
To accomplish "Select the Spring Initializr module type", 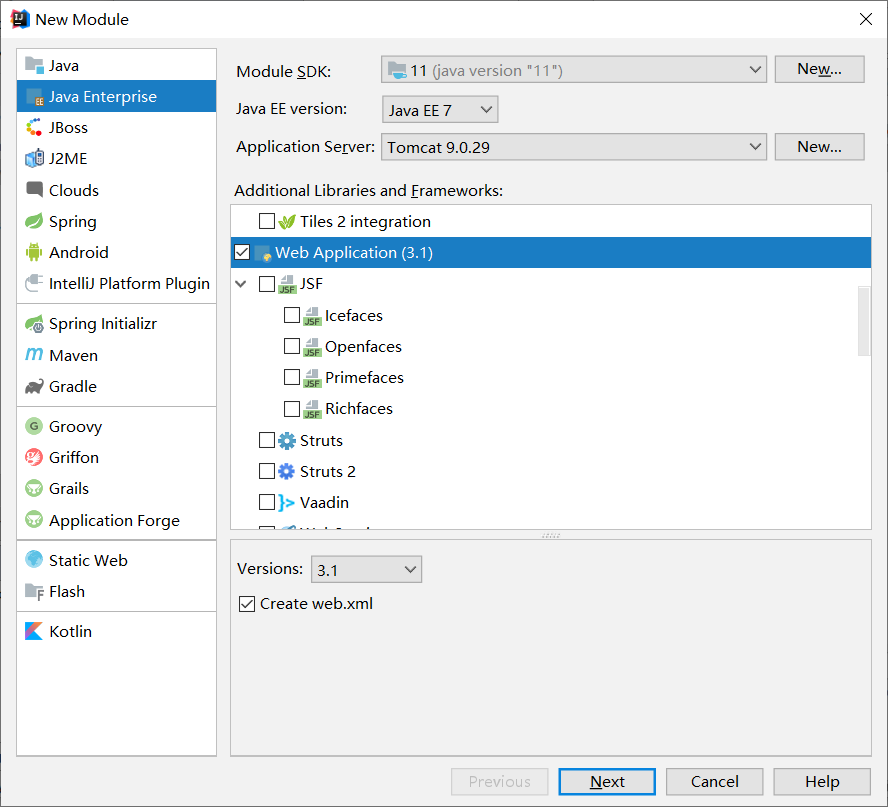I will click(x=117, y=324).
